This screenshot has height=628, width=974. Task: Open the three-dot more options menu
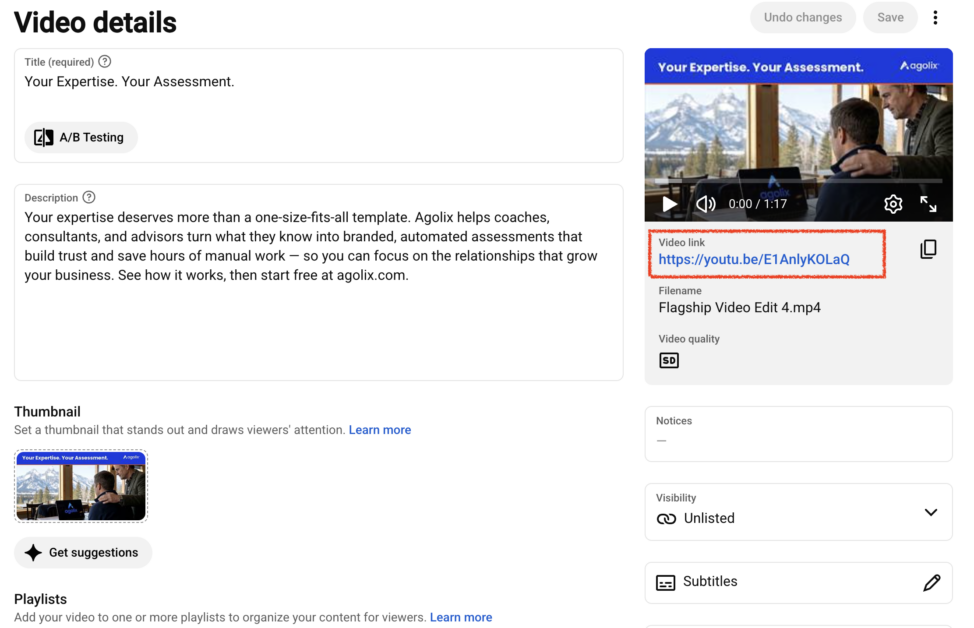pos(935,17)
